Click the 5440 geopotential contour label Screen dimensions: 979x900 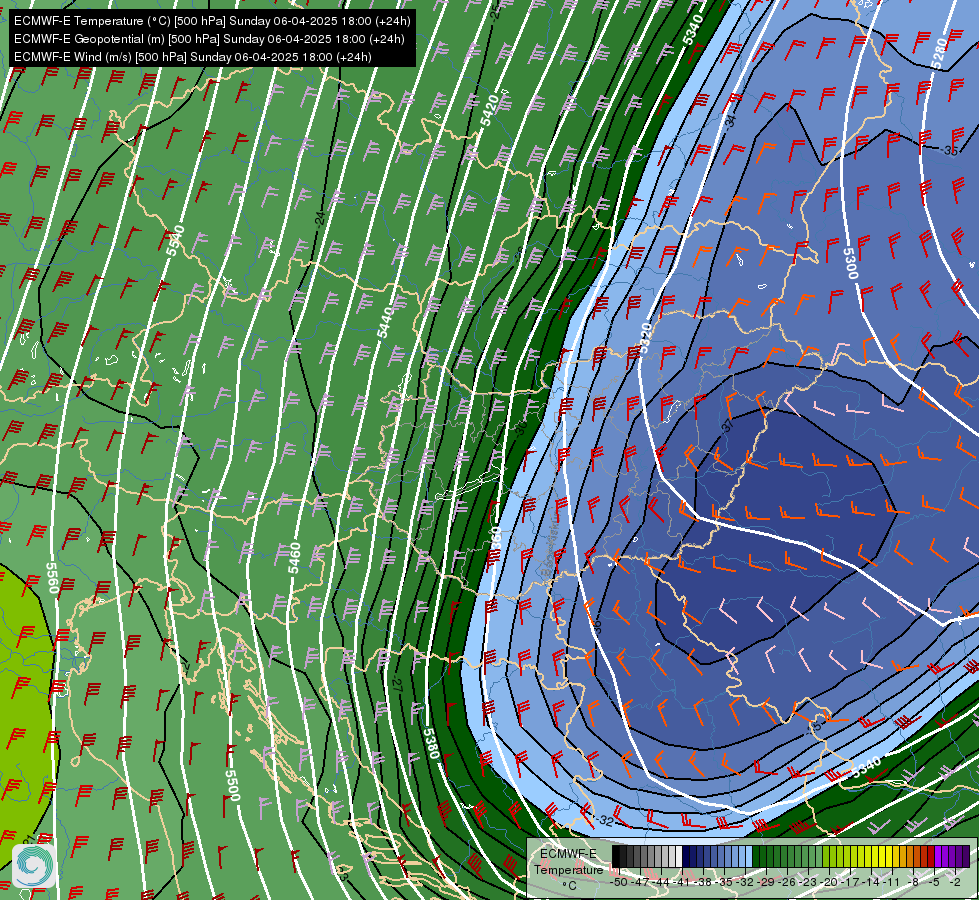[385, 322]
